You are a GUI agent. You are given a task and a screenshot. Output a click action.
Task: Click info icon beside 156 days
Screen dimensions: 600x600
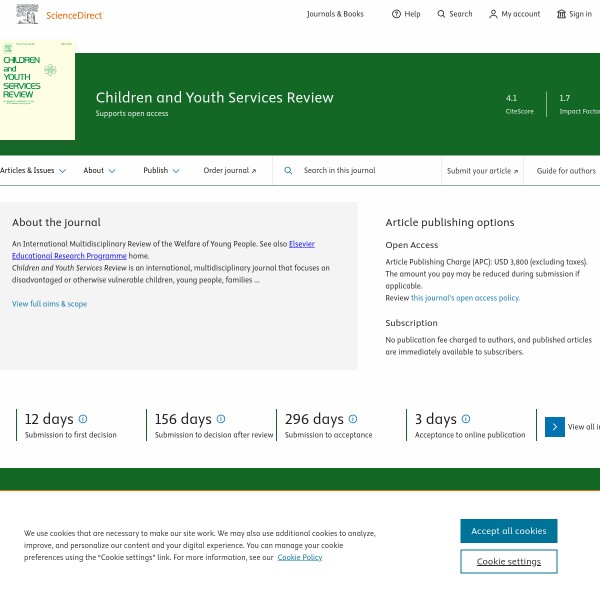[221, 419]
